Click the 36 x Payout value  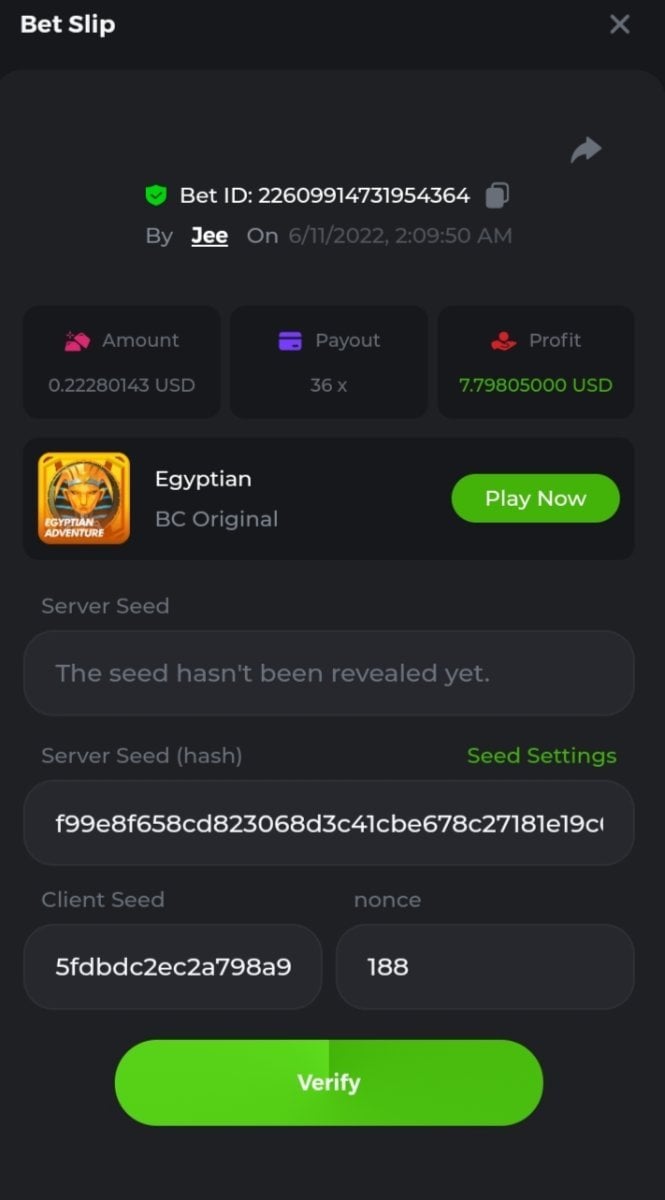click(328, 385)
